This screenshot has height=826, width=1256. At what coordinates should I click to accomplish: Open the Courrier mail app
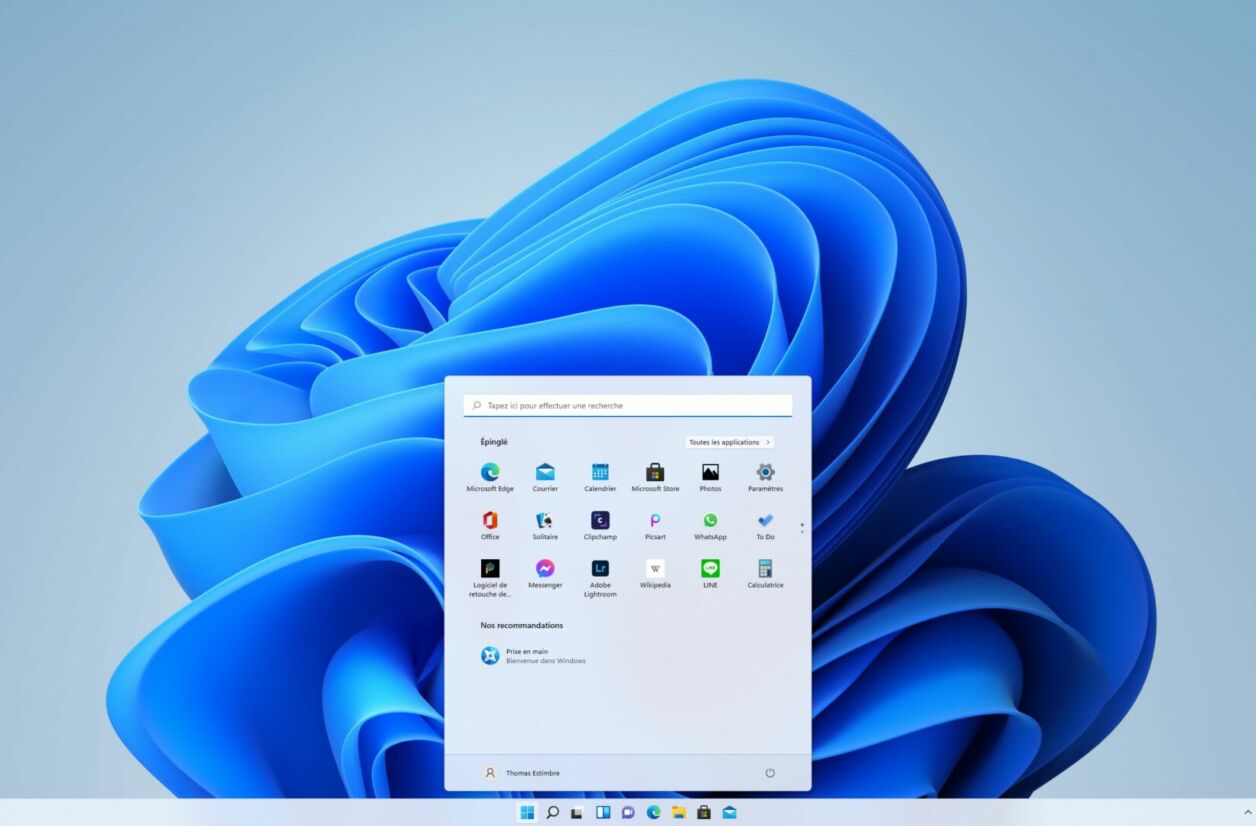pyautogui.click(x=545, y=477)
